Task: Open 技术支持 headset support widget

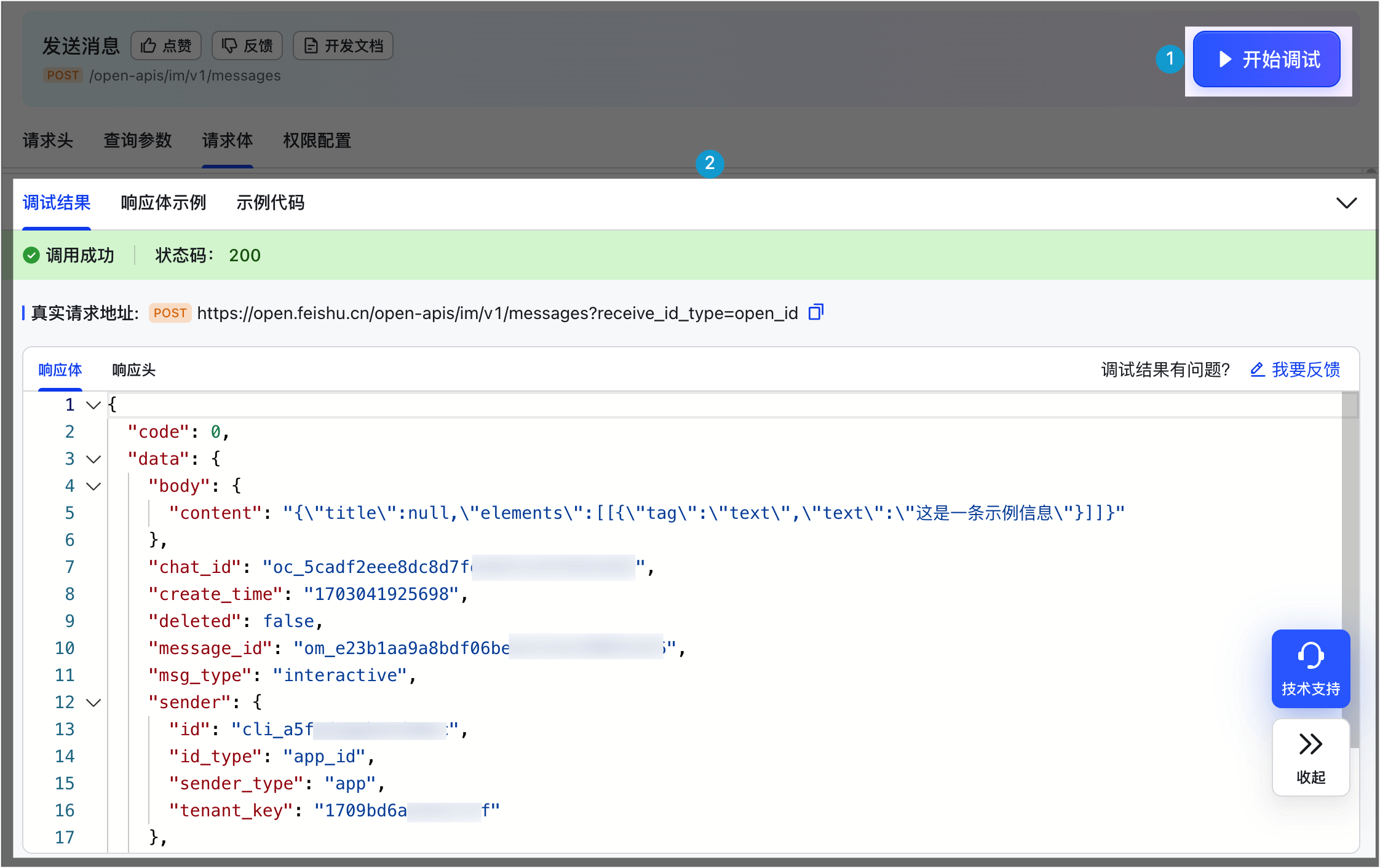Action: point(1311,668)
